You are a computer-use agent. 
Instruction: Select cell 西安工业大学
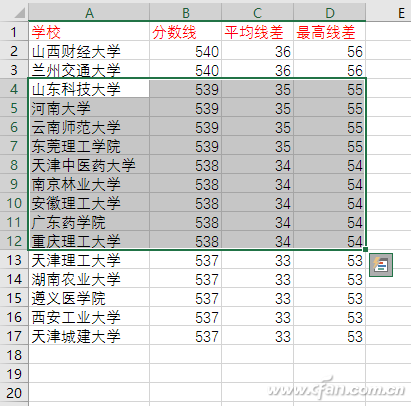(x=89, y=317)
